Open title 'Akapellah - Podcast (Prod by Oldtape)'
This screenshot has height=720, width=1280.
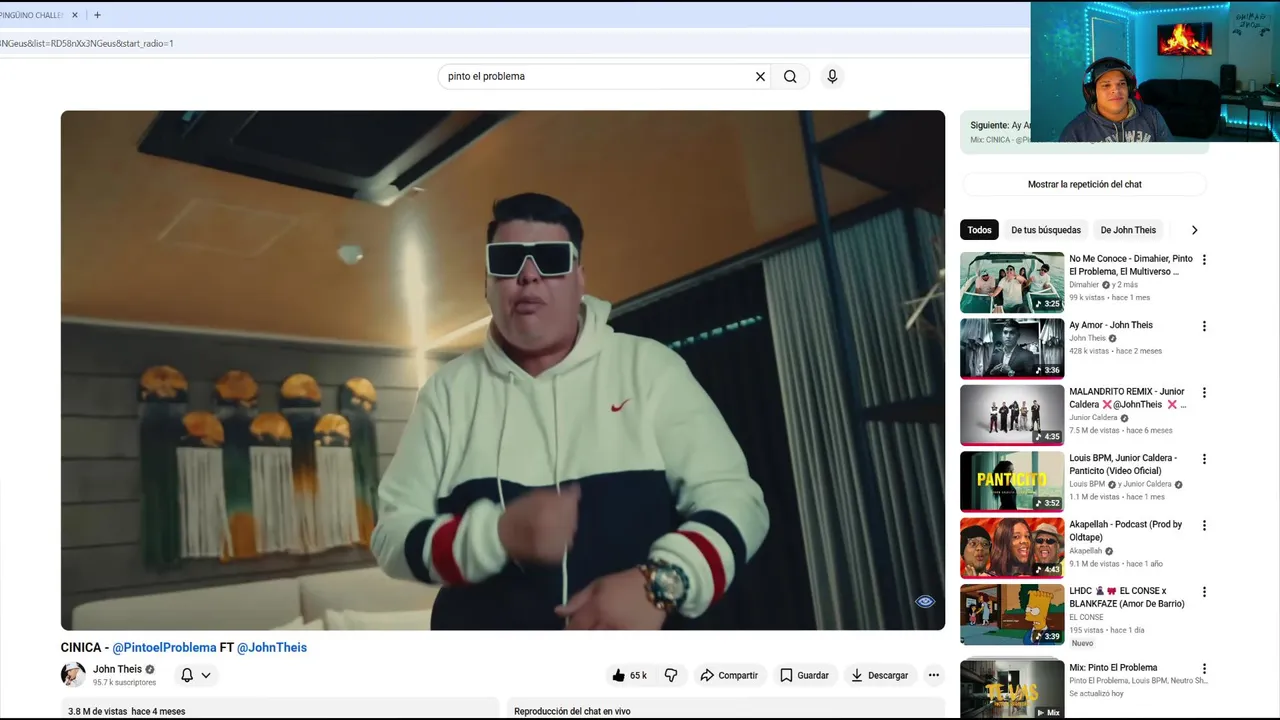click(x=1126, y=530)
